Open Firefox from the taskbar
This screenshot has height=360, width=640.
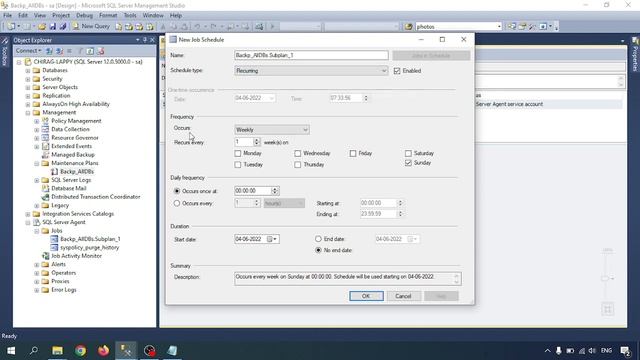(x=103, y=351)
